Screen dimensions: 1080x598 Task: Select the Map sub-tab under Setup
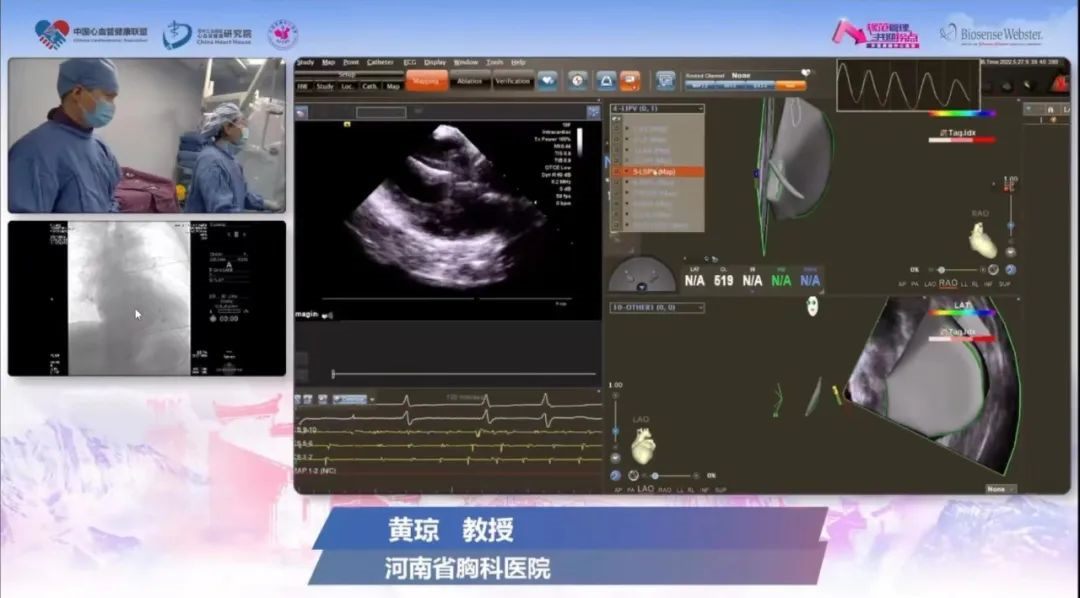(393, 87)
